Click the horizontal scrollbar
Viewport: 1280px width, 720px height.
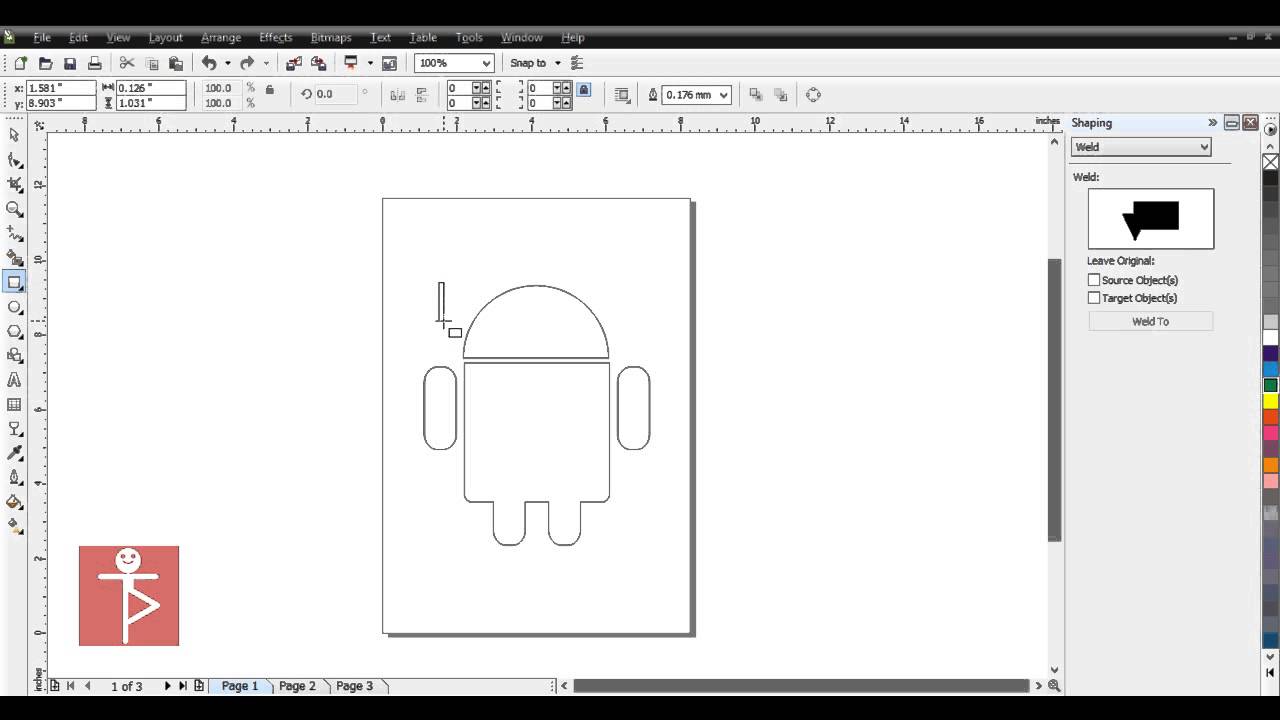pyautogui.click(x=801, y=686)
